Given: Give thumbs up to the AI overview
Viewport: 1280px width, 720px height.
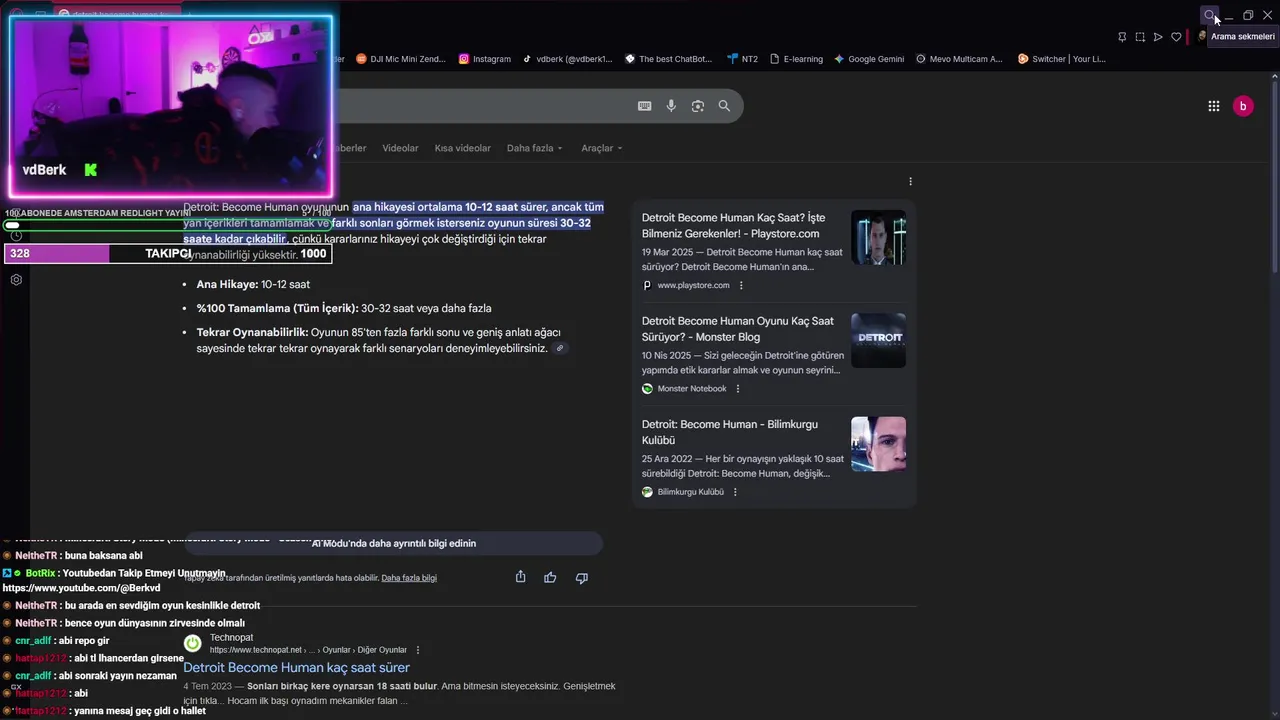Looking at the screenshot, I should [550, 577].
